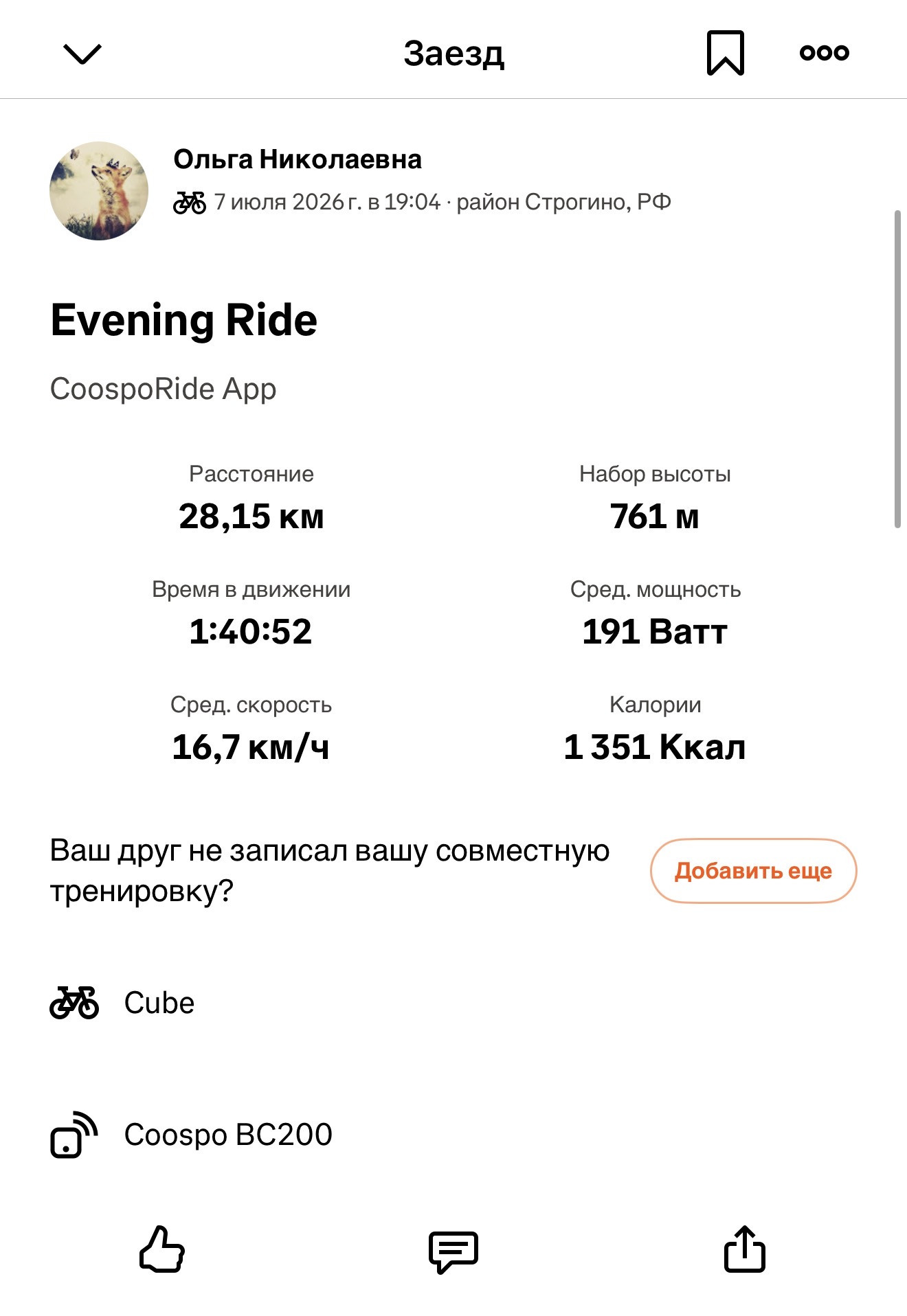Tap the 16,7 км/ч average speed stat
Screen dimensions: 907x1316
coord(251,747)
